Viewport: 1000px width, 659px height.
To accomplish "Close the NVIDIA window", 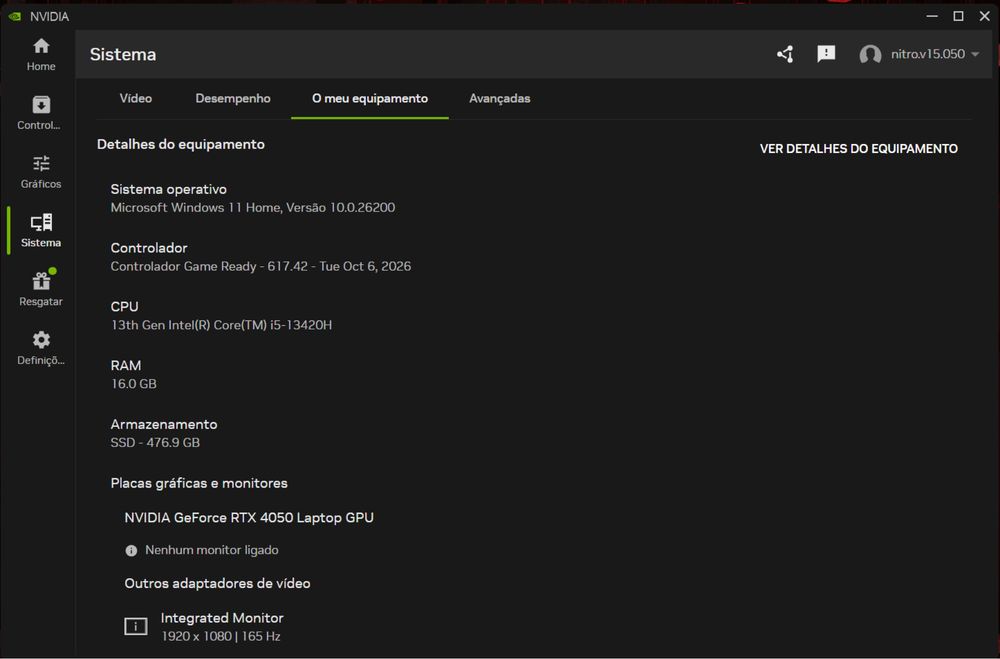I will tap(984, 16).
